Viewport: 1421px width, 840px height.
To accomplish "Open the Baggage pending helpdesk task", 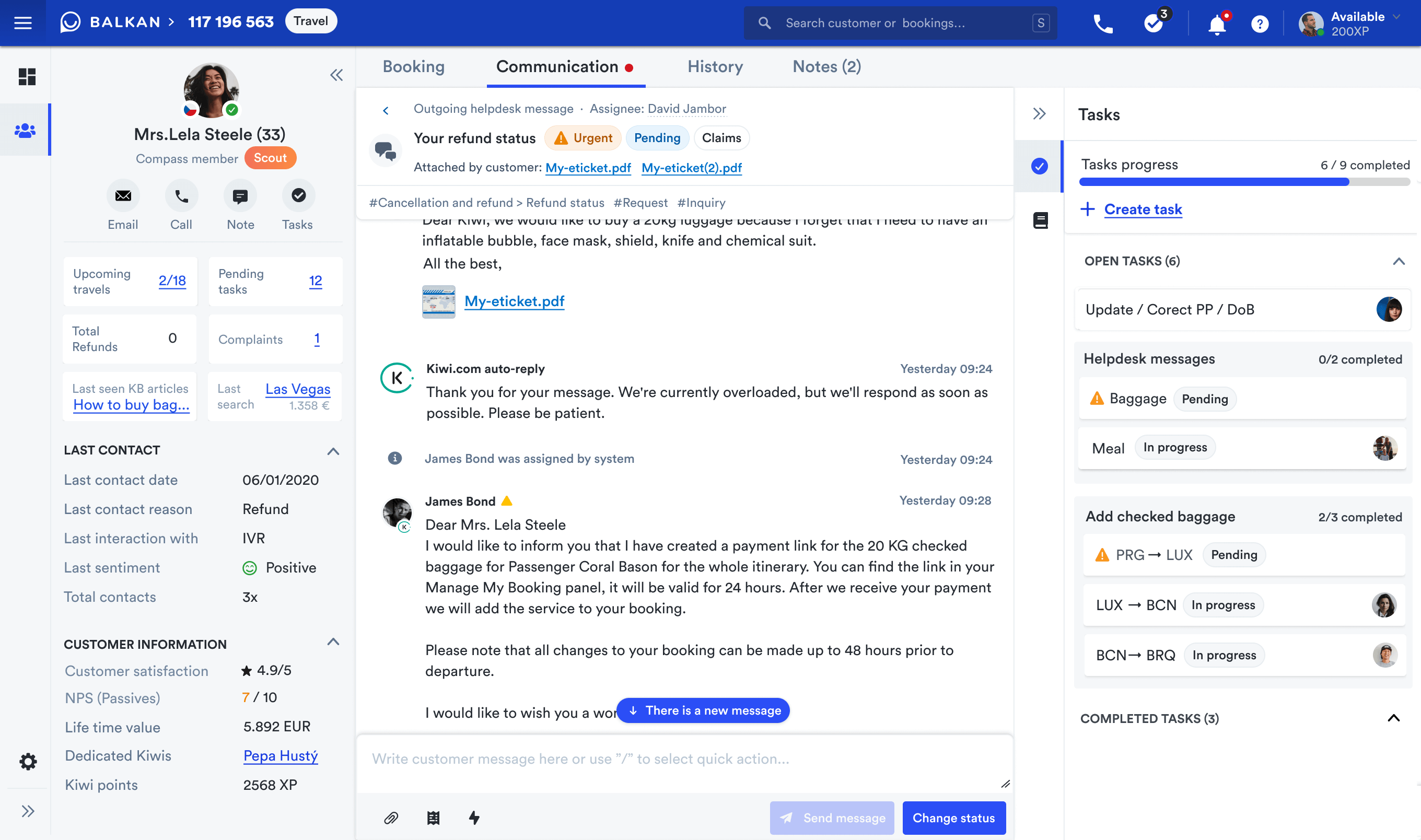I will [x=1243, y=399].
